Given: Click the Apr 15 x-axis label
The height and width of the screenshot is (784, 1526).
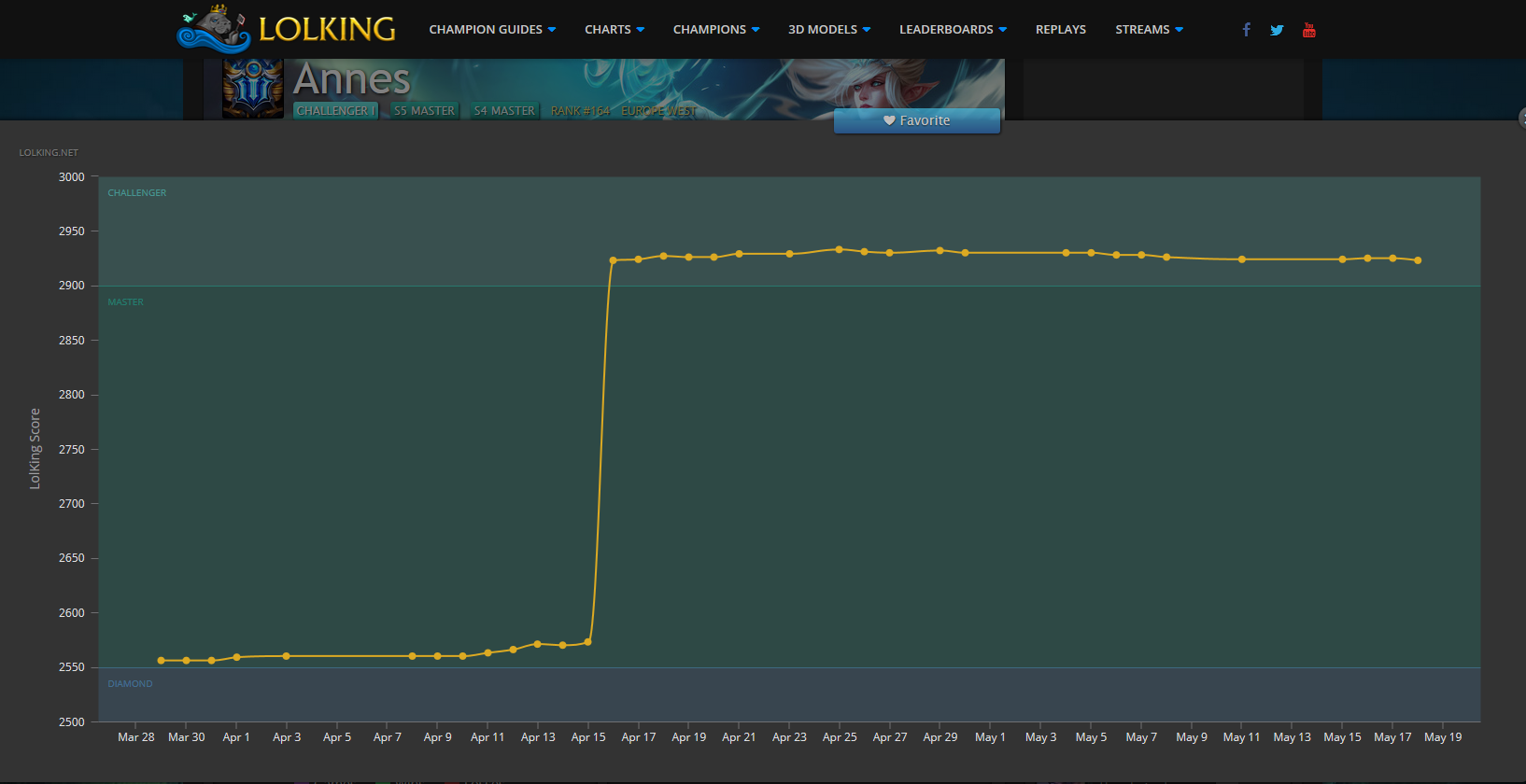Looking at the screenshot, I should click(588, 737).
